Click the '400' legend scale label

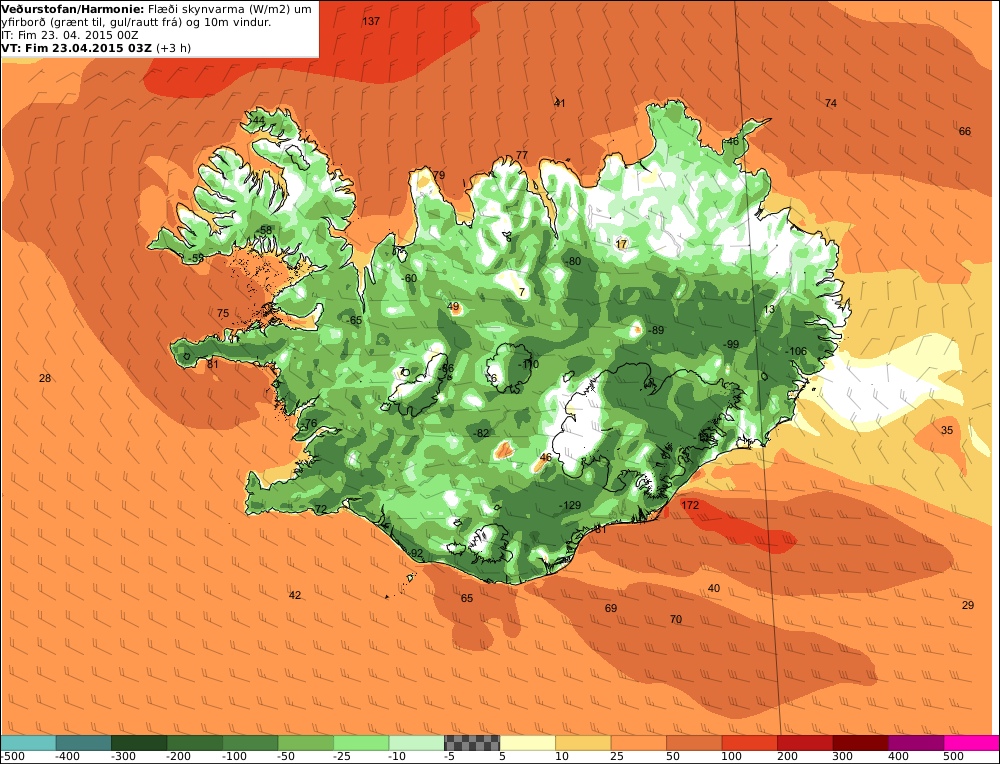click(898, 756)
